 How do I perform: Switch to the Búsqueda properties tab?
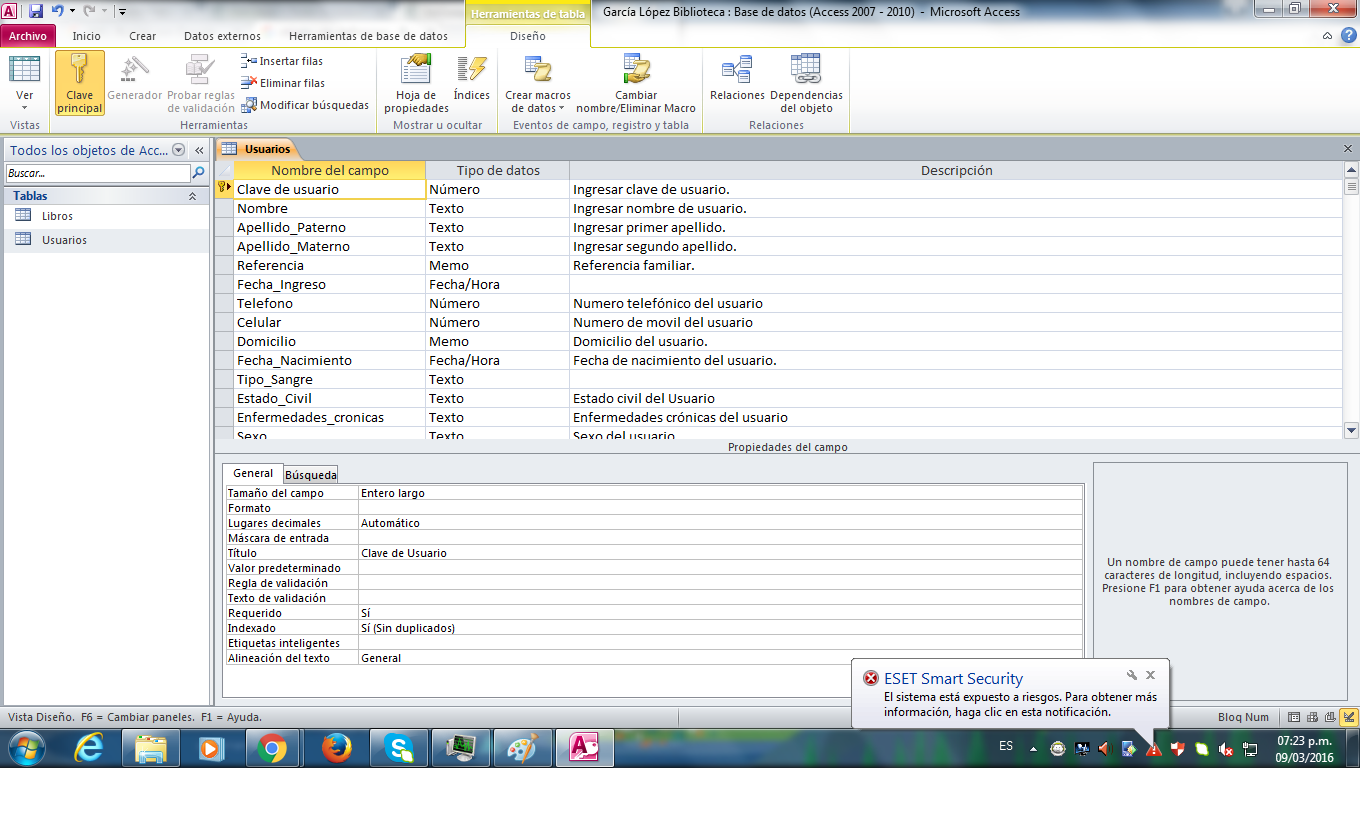coord(311,474)
